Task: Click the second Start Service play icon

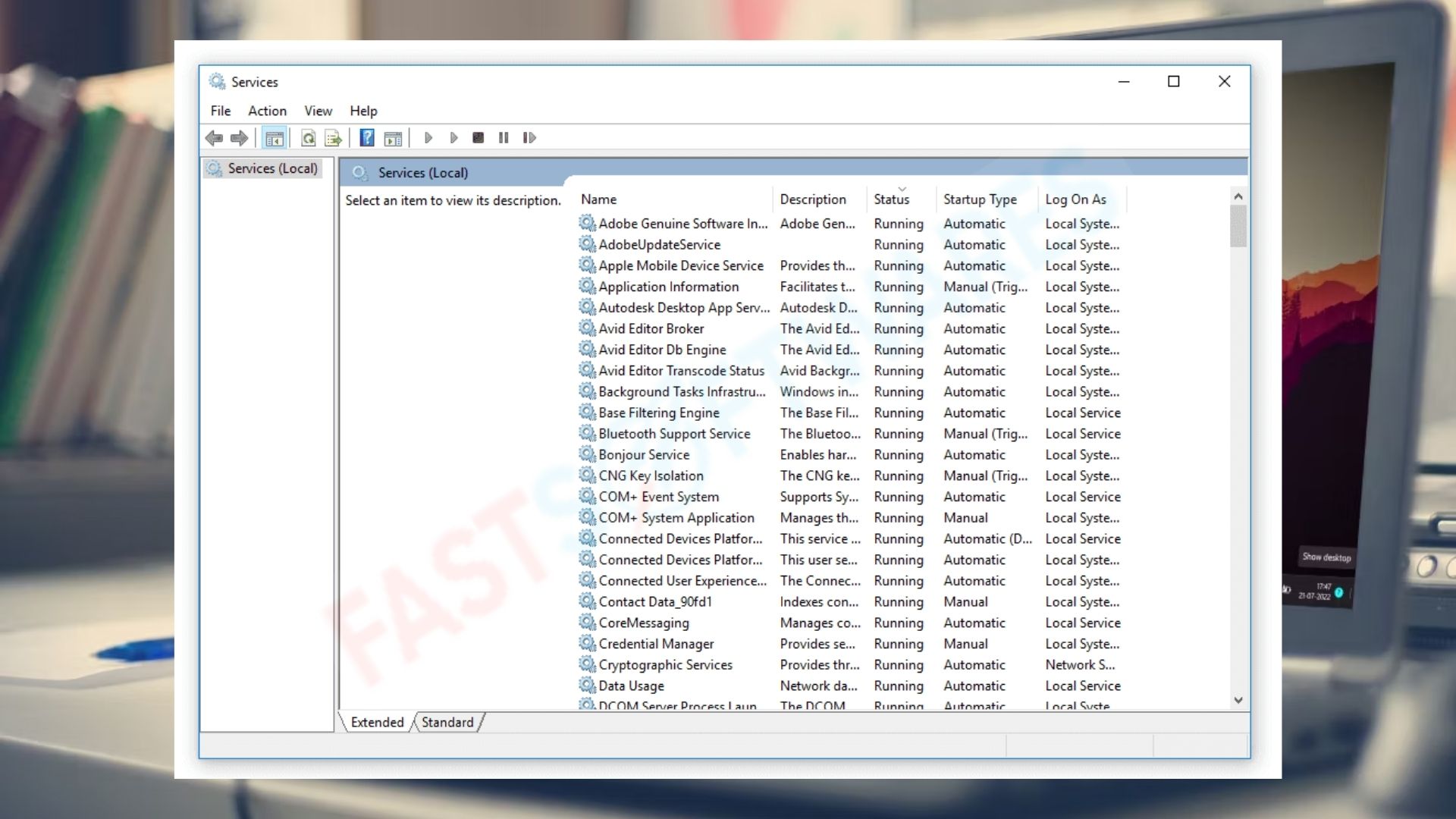Action: (453, 138)
